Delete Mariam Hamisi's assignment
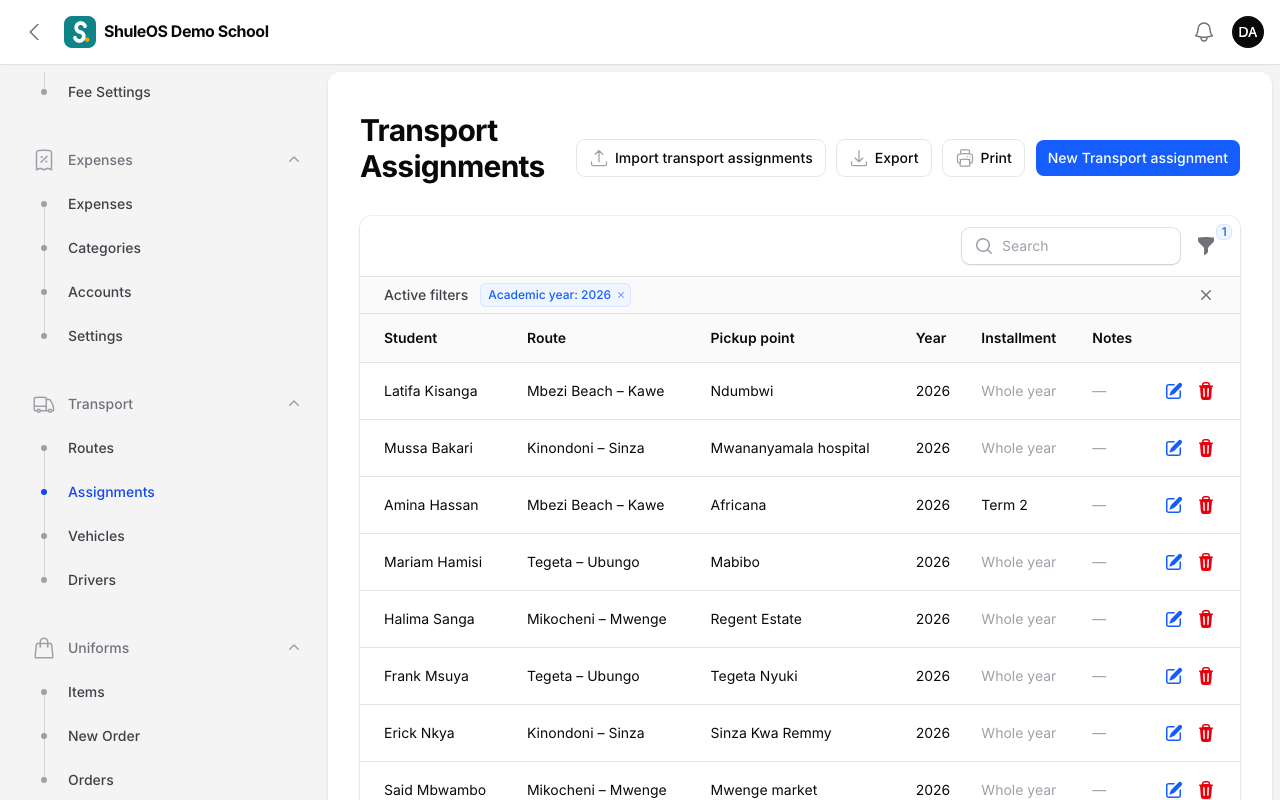Screen dimensions: 1280x800 coord(1206,562)
